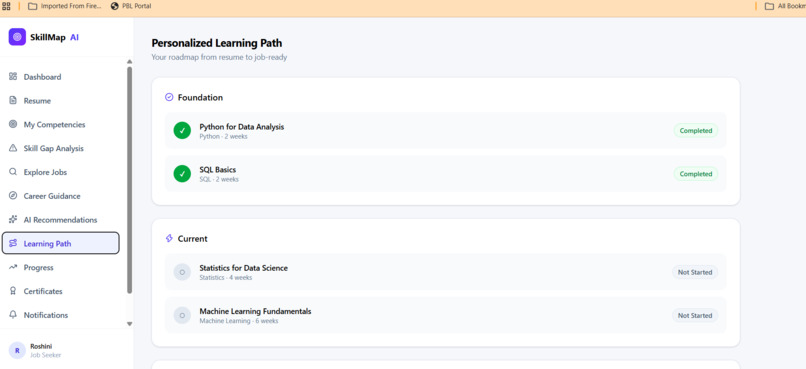The height and width of the screenshot is (369, 806).
Task: Open the Progress page
Action: pos(61,267)
